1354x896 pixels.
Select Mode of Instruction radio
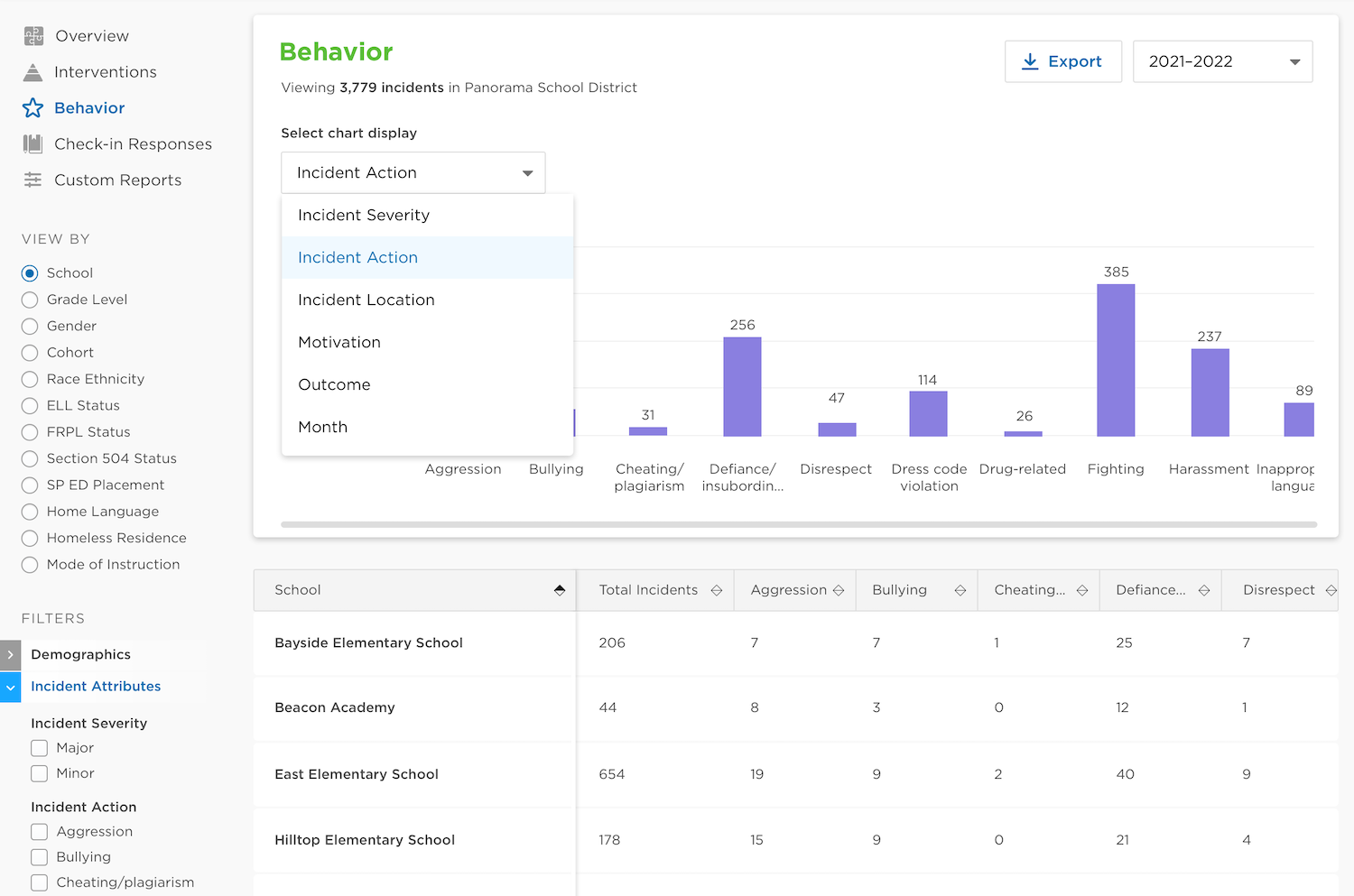pyautogui.click(x=30, y=565)
